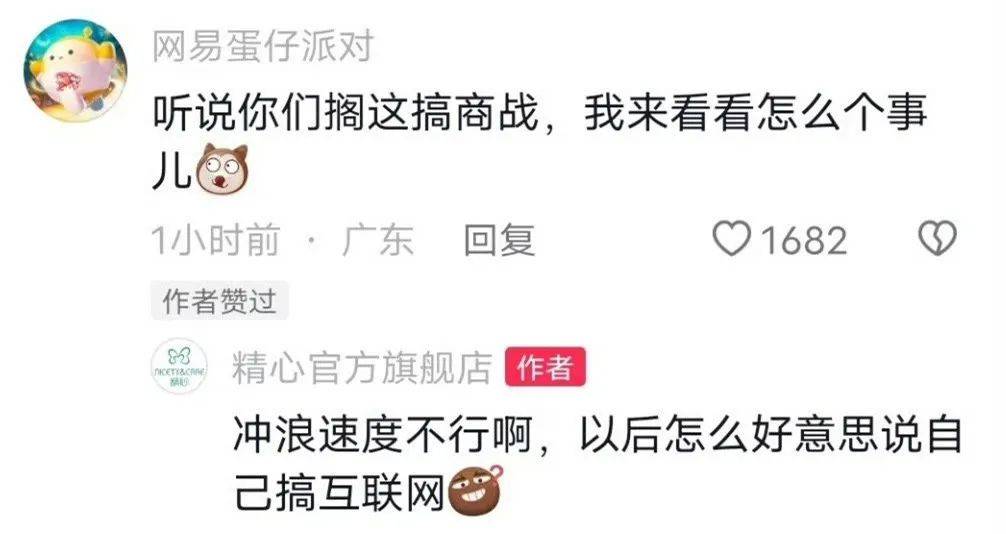1006x534 pixels.
Task: Reply using the 回复 button
Action: coord(499,240)
